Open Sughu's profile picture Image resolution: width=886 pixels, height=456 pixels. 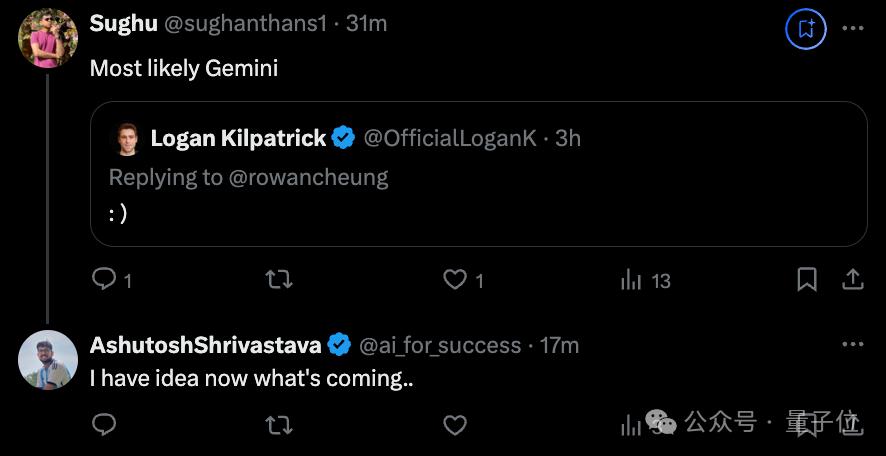click(47, 38)
